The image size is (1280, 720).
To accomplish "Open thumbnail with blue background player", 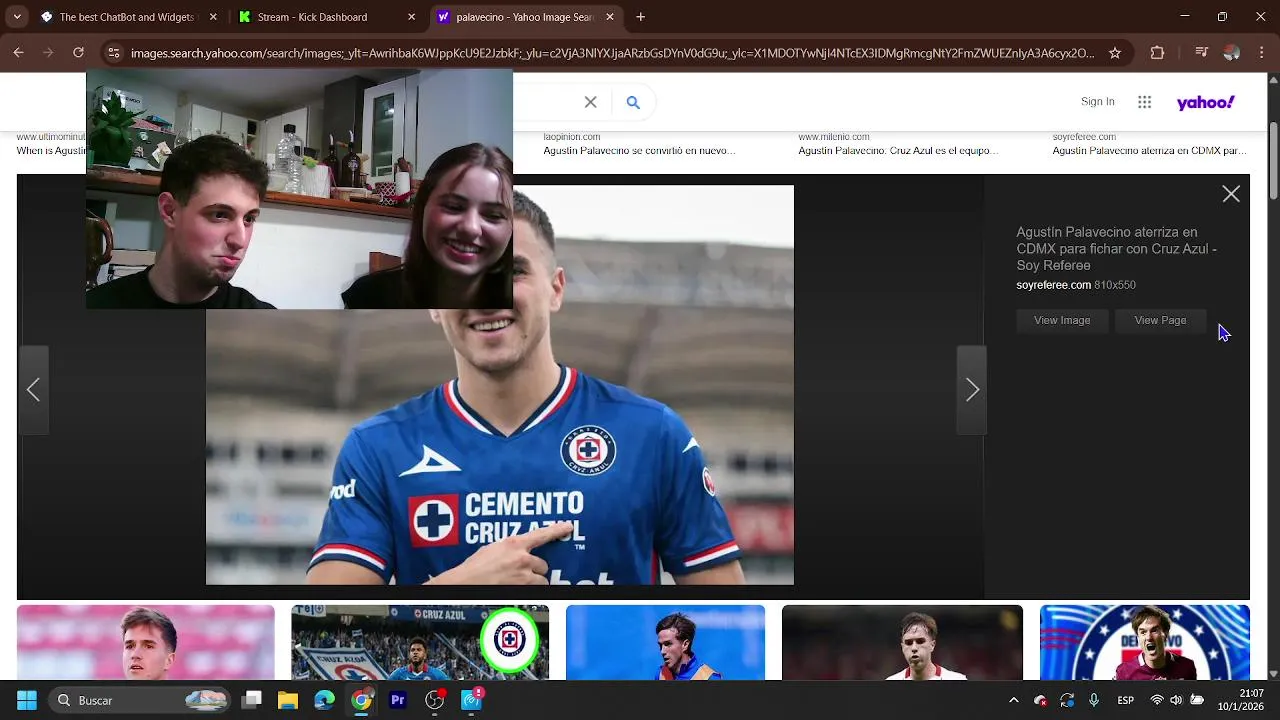I will [x=665, y=642].
